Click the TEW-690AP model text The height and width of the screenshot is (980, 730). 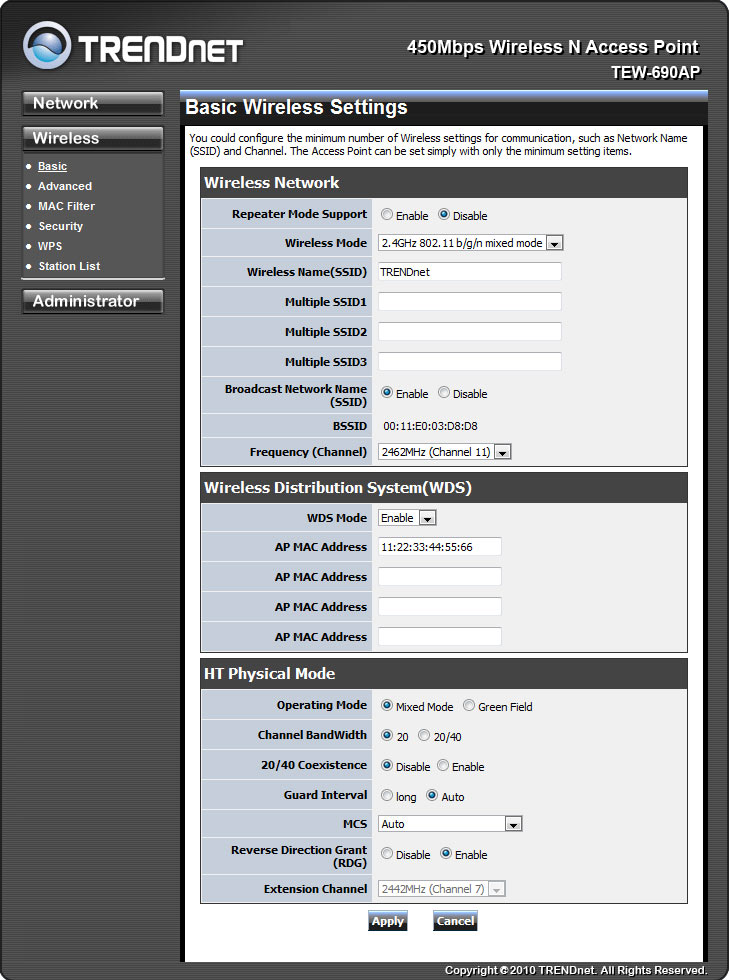coord(656,73)
